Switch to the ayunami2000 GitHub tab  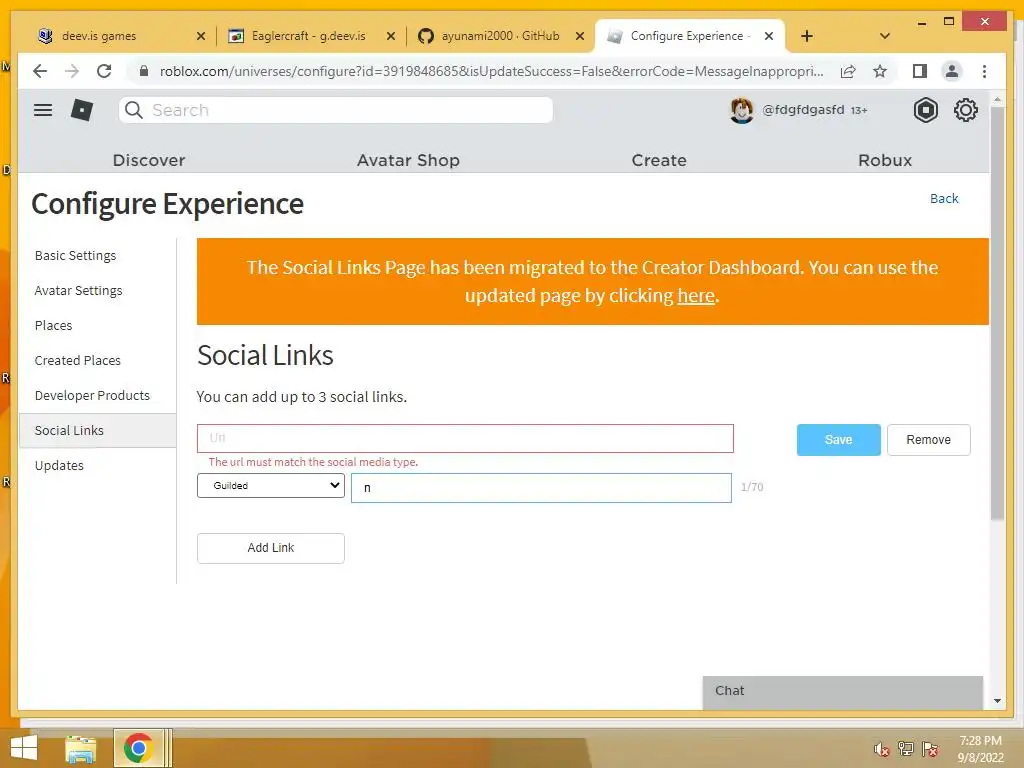click(x=500, y=36)
